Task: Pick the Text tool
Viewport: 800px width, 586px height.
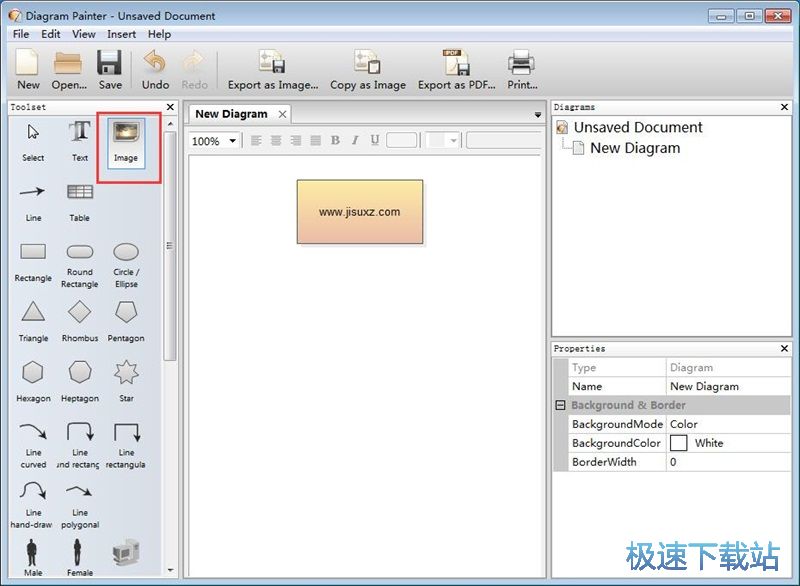Action: click(x=80, y=140)
